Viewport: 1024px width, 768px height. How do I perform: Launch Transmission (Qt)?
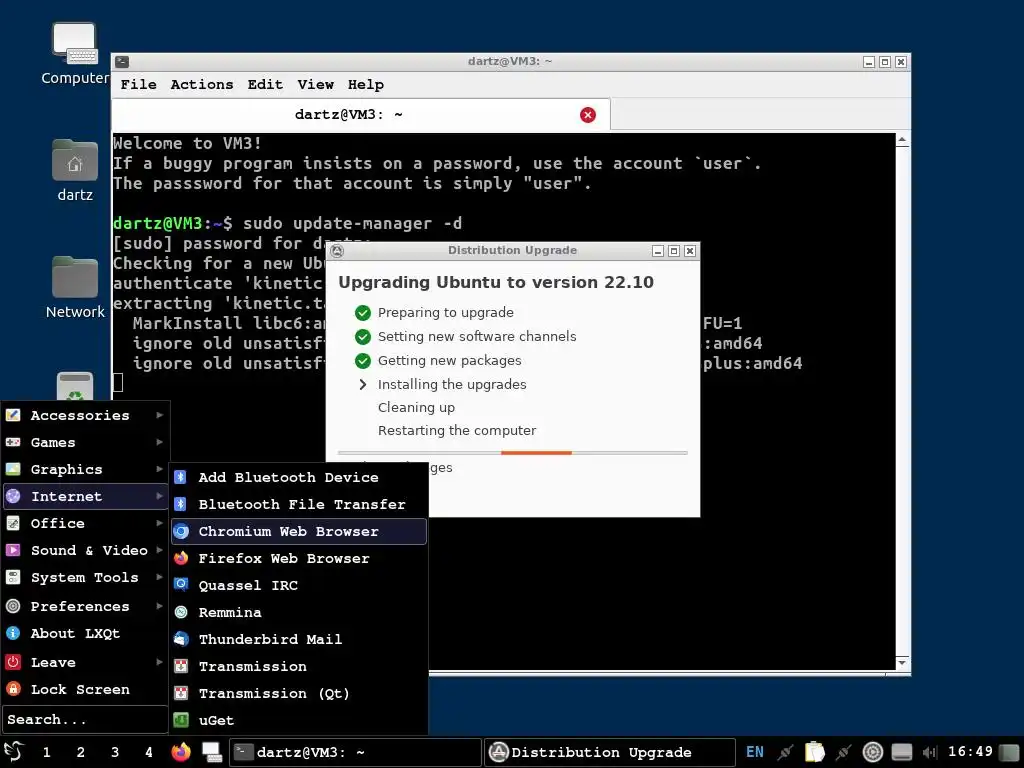[298, 694]
